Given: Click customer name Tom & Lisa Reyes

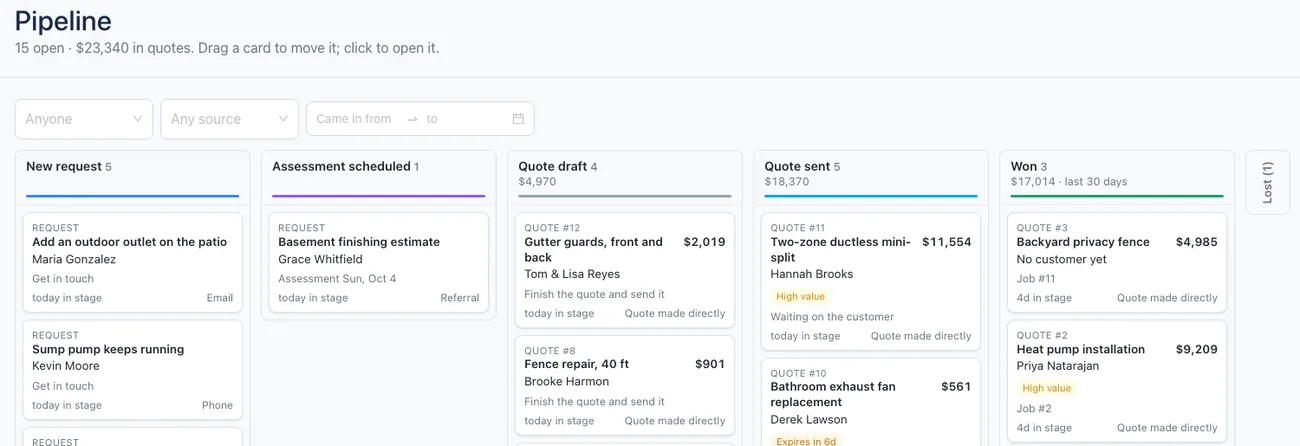Looking at the screenshot, I should pos(572,274).
